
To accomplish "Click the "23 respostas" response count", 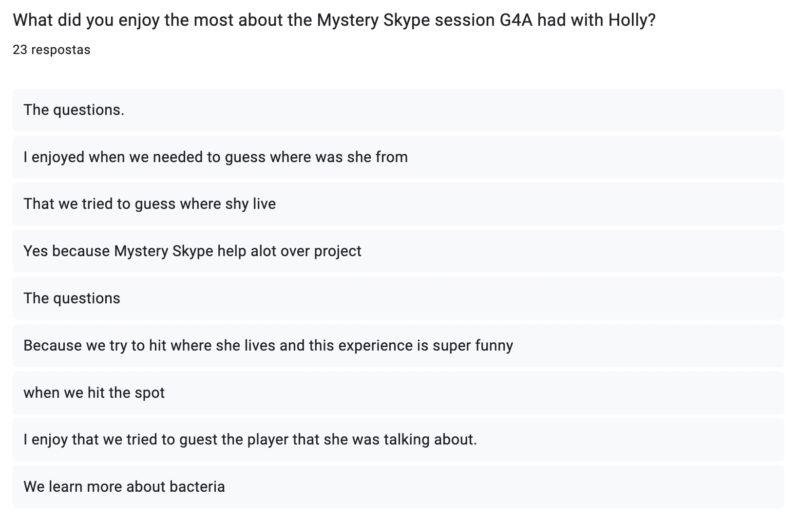I will point(51,49).
